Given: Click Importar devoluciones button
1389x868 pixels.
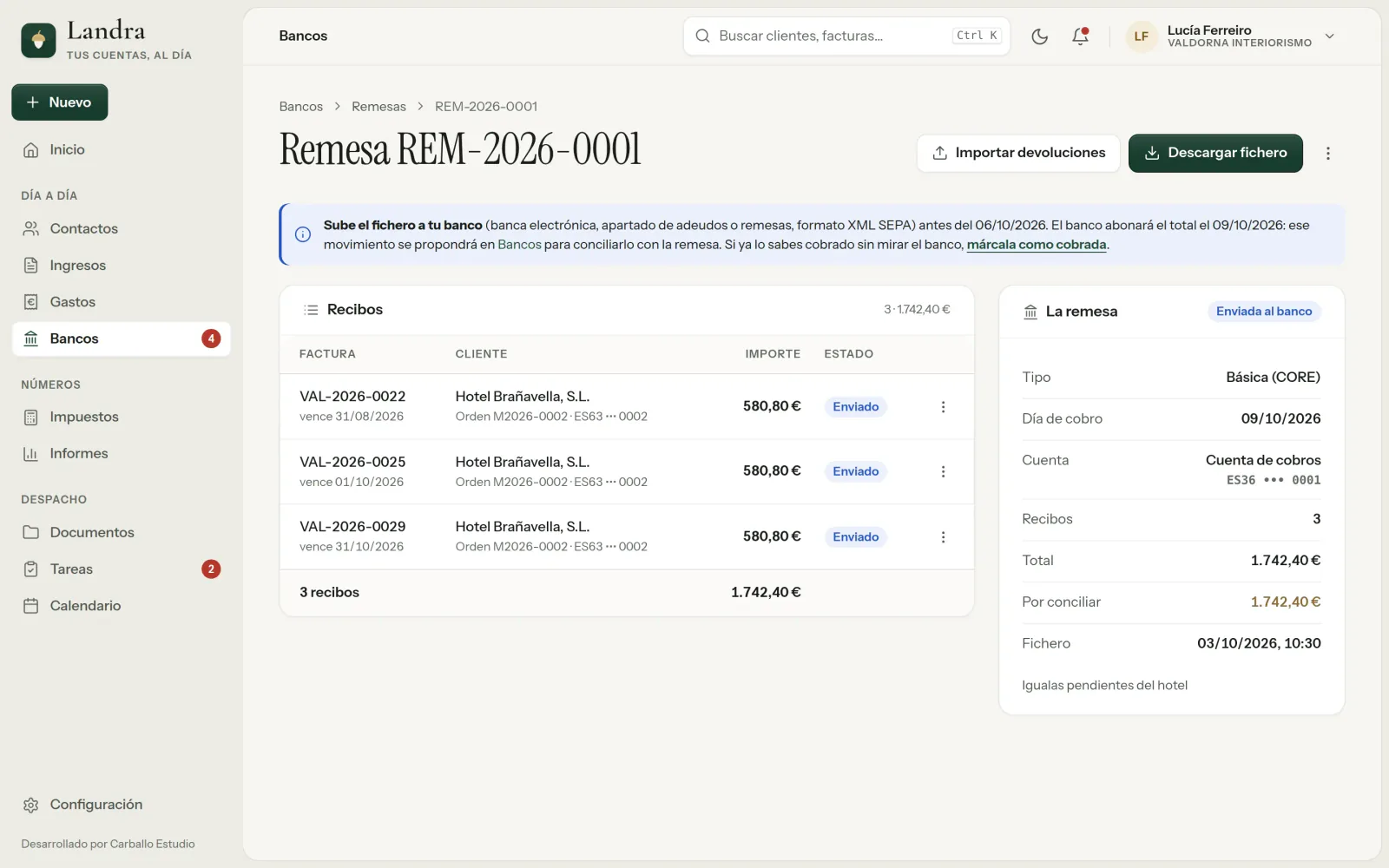Looking at the screenshot, I should click(x=1018, y=153).
